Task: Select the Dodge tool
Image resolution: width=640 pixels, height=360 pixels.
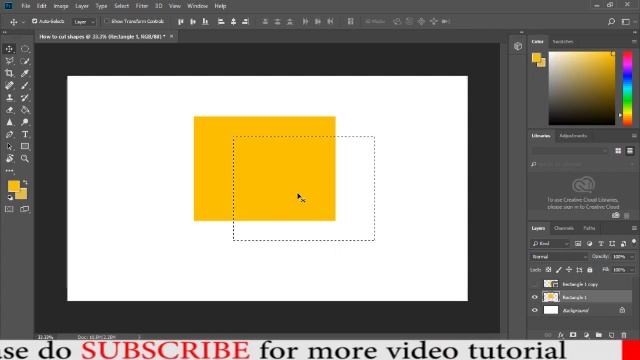Action: click(25, 122)
